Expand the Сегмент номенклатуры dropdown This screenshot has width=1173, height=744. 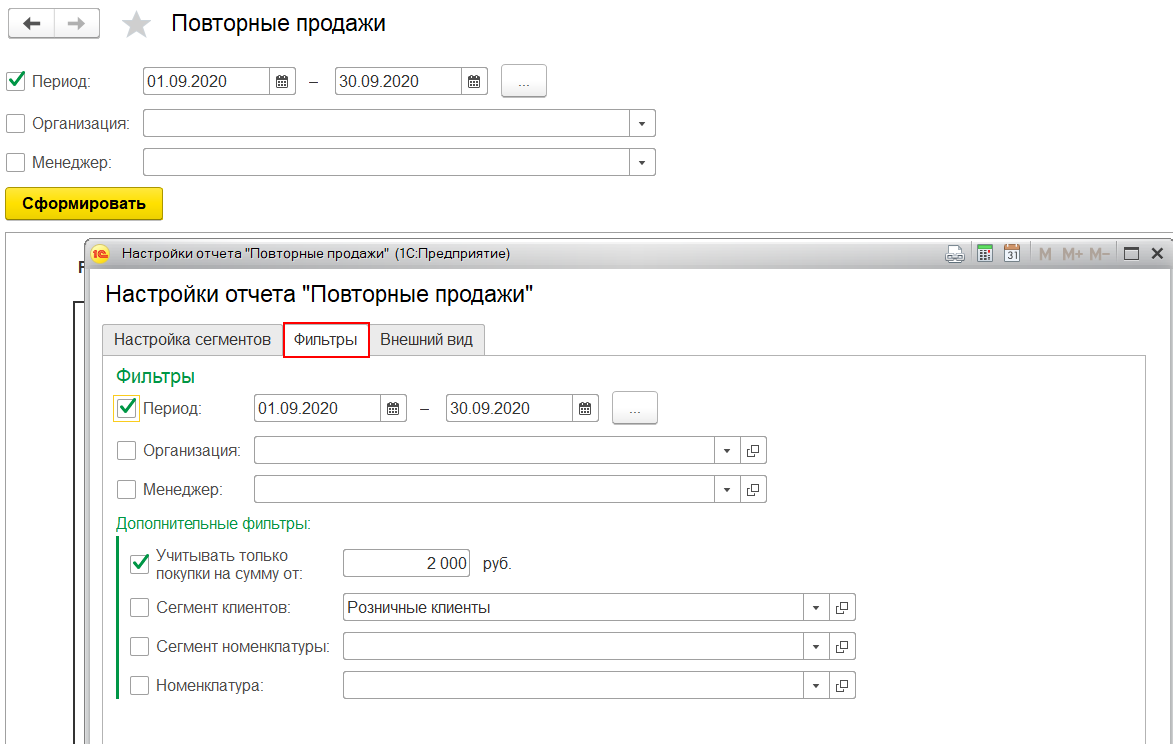[816, 647]
